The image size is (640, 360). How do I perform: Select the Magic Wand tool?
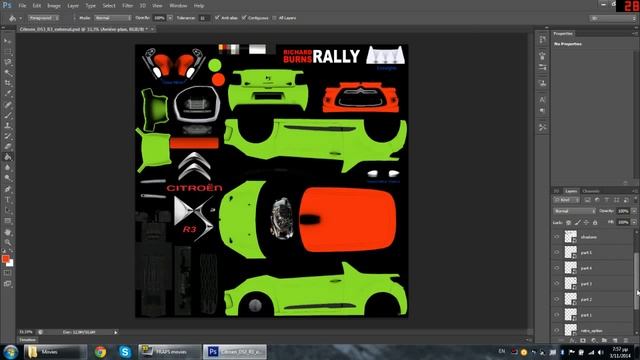pyautogui.click(x=7, y=73)
